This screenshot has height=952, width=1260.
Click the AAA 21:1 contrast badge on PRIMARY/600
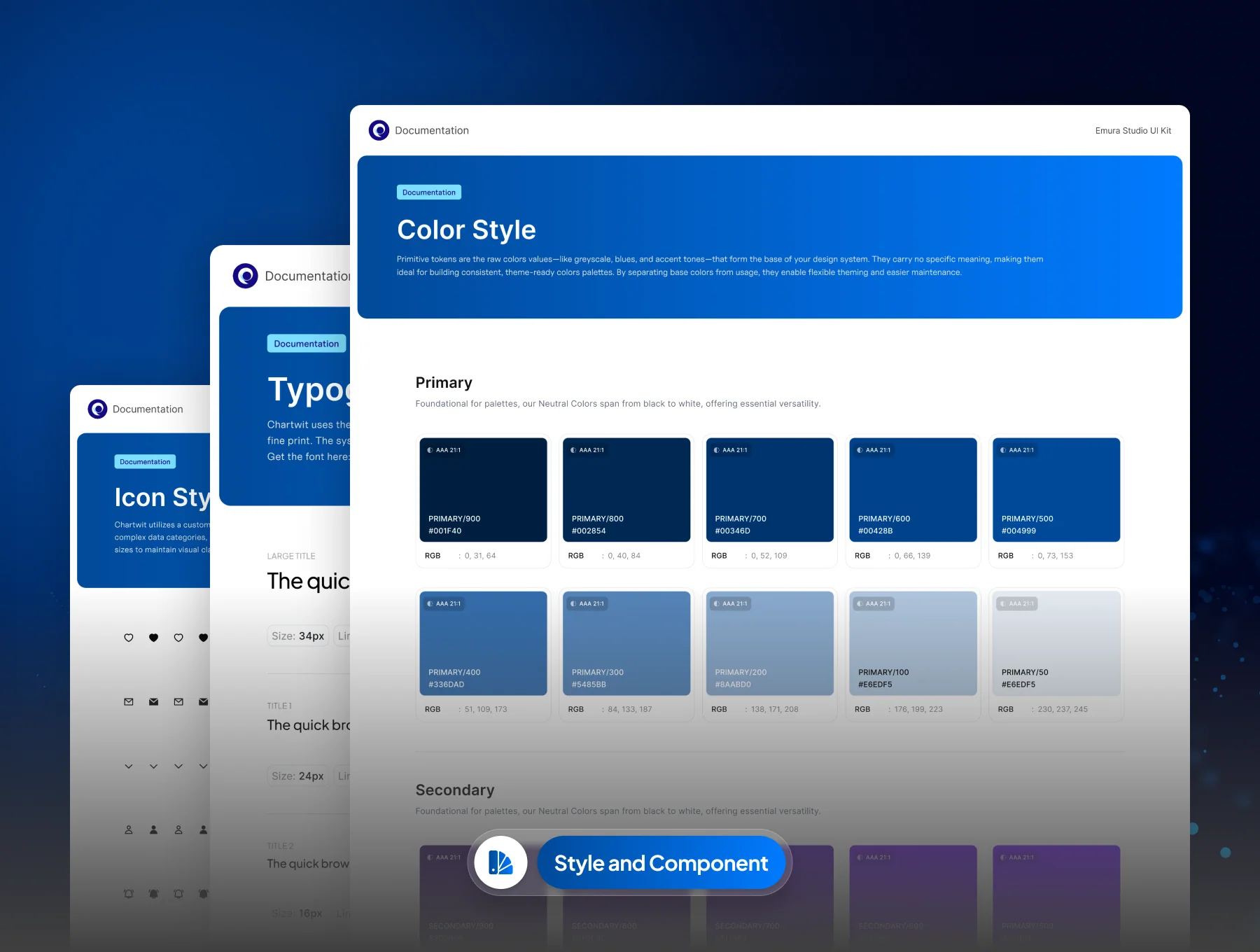tap(874, 450)
